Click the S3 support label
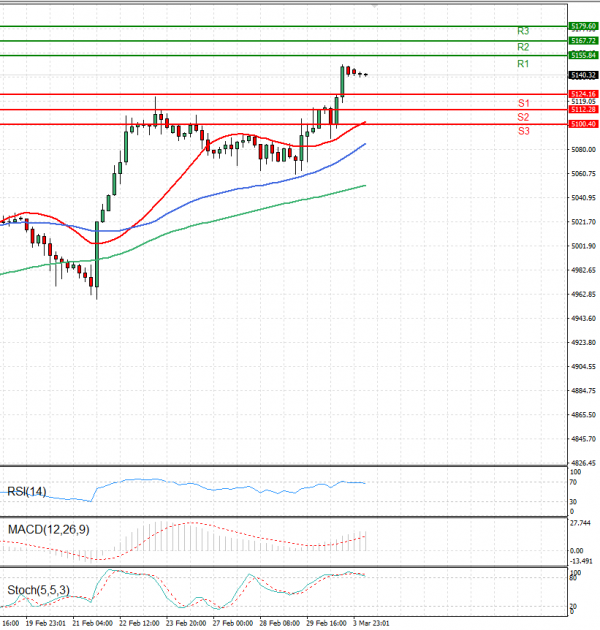 point(523,131)
